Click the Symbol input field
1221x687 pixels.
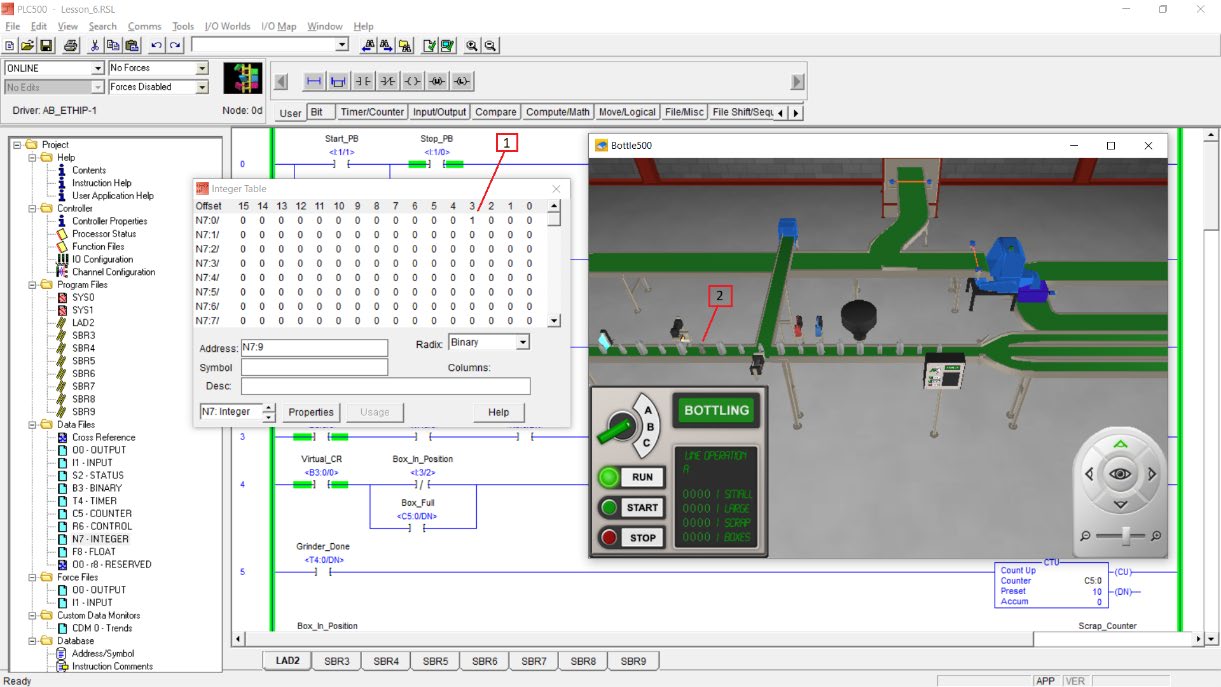(x=314, y=367)
